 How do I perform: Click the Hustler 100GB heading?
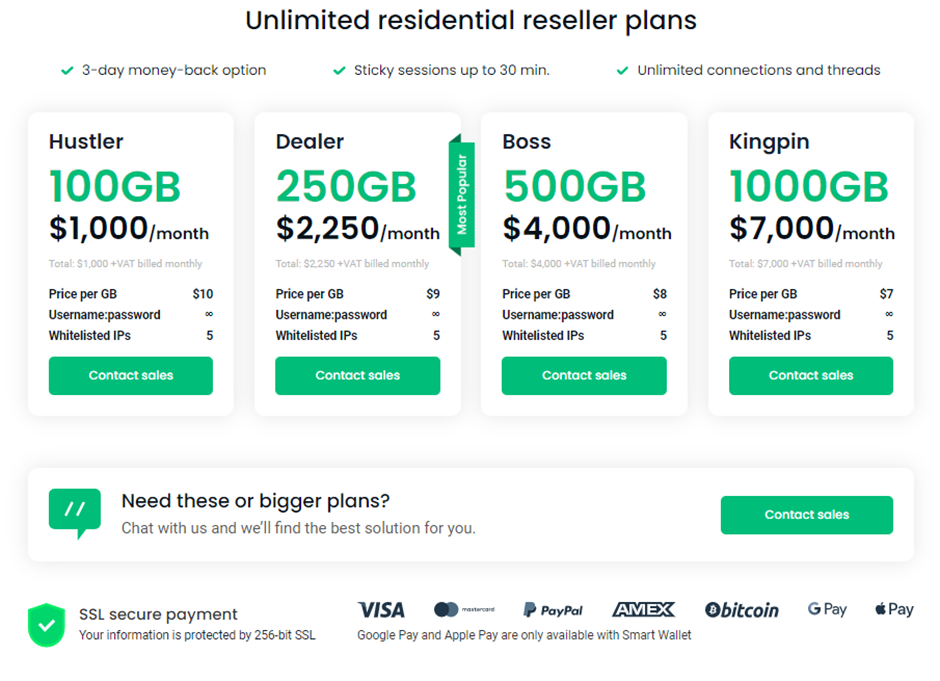point(115,187)
